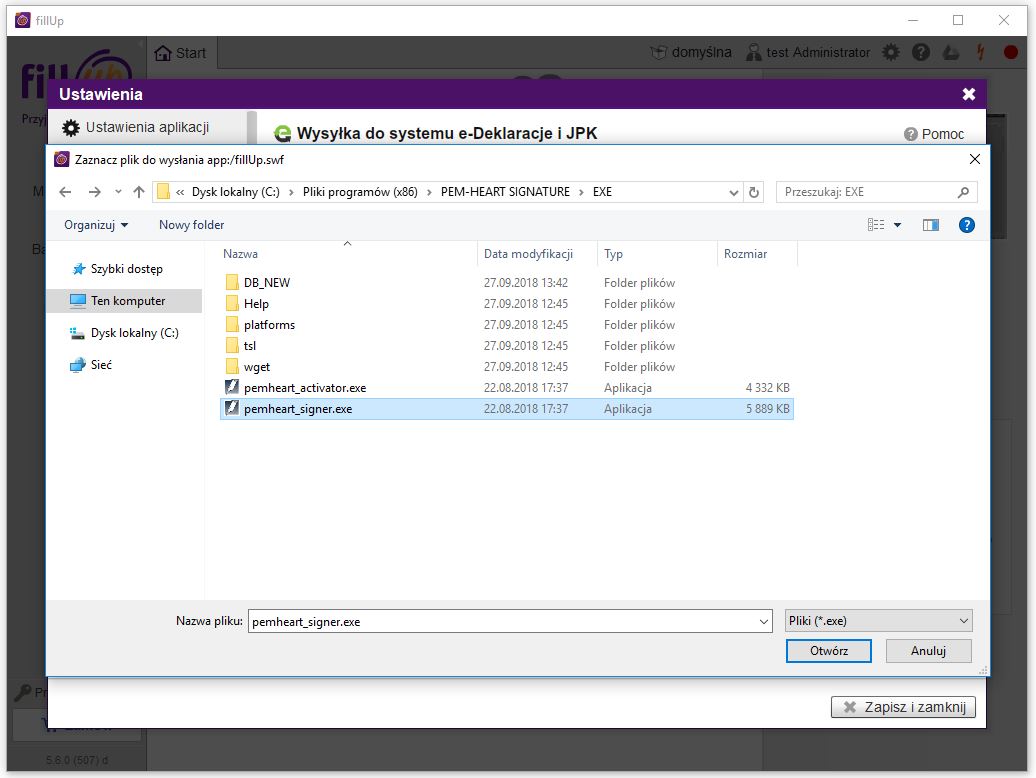Click the search magnifier icon
The image size is (1036, 778).
coord(963,192)
